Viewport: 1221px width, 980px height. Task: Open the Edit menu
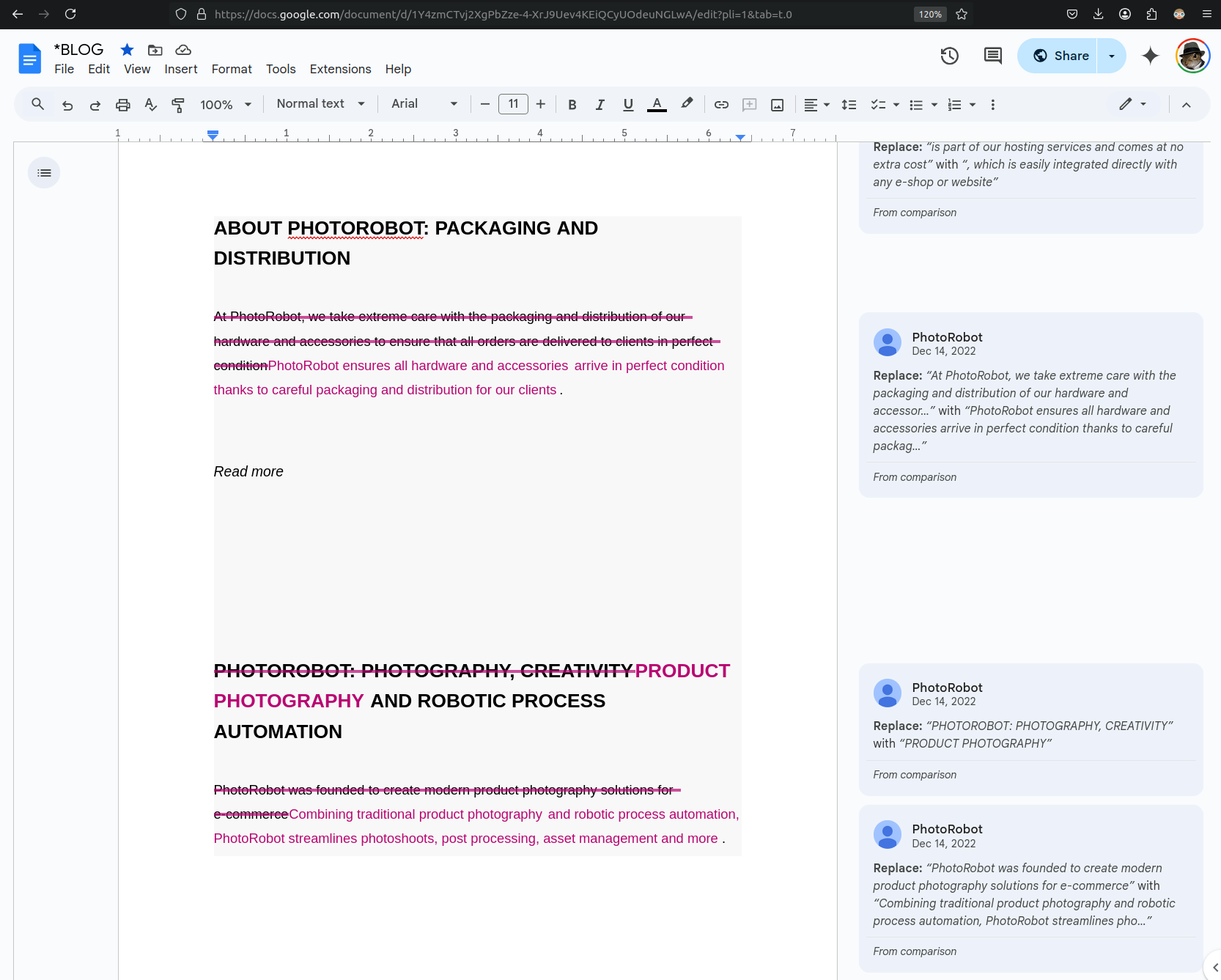click(x=99, y=69)
